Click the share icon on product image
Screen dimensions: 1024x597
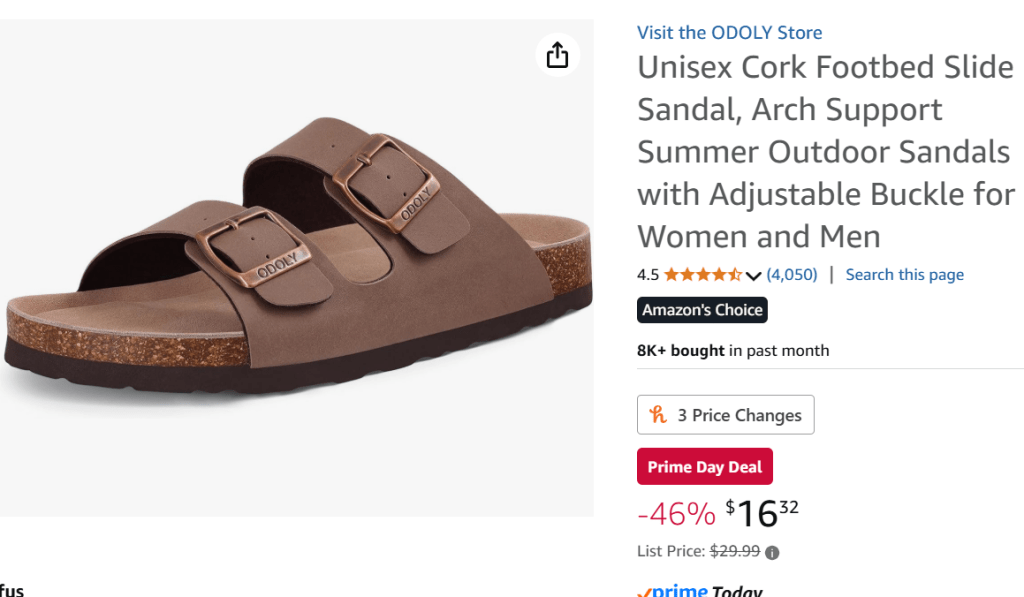(557, 55)
